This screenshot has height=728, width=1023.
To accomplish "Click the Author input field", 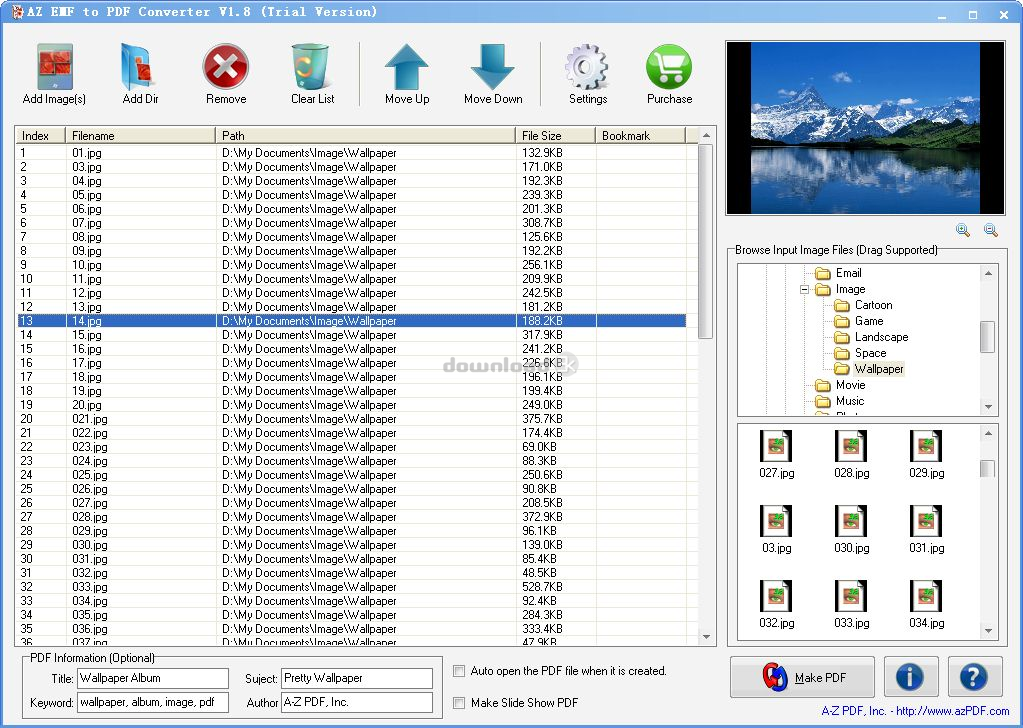I will pyautogui.click(x=357, y=703).
